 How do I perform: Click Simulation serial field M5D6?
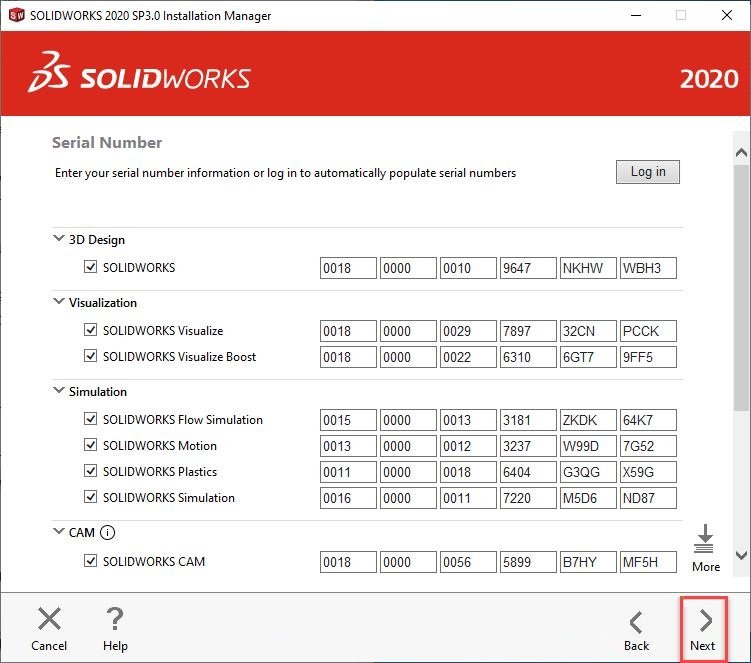(588, 498)
